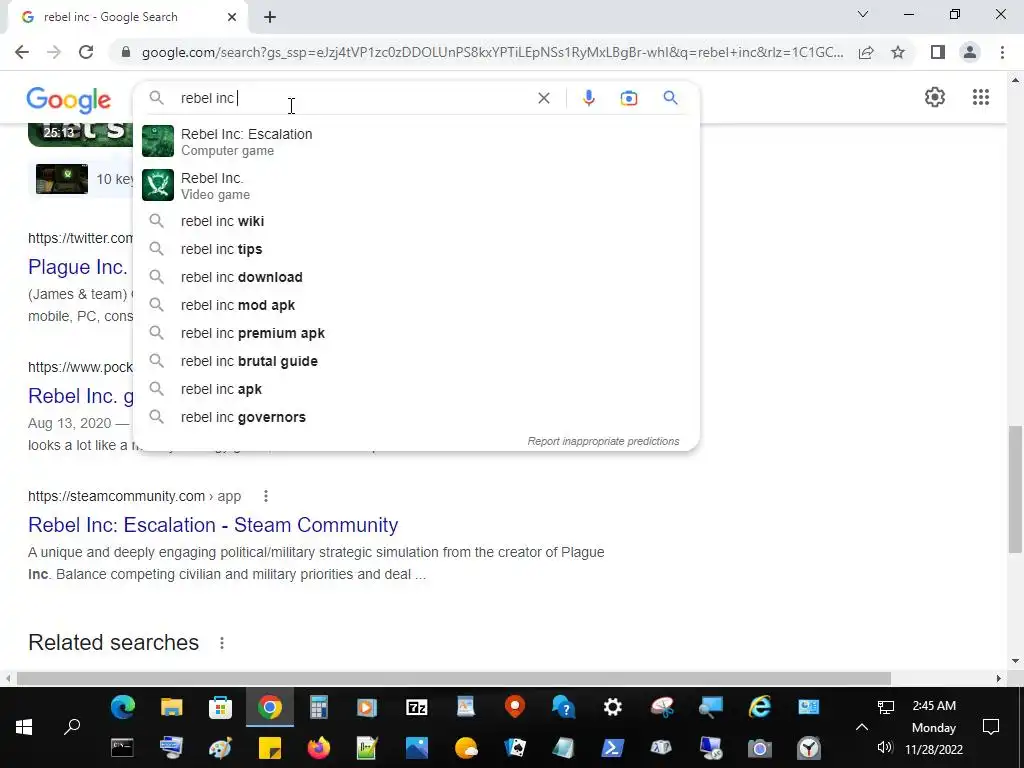Open Google quick settings gear
The width and height of the screenshot is (1024, 768).
tap(935, 97)
